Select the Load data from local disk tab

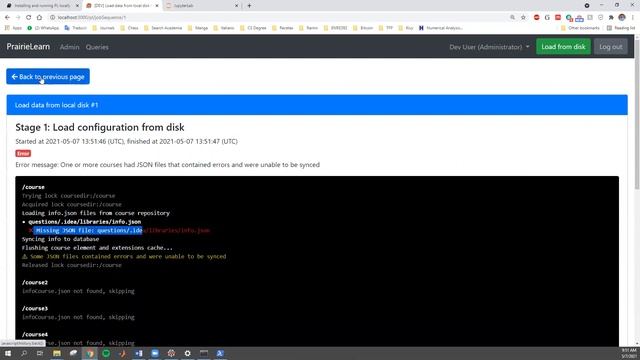(x=122, y=6)
